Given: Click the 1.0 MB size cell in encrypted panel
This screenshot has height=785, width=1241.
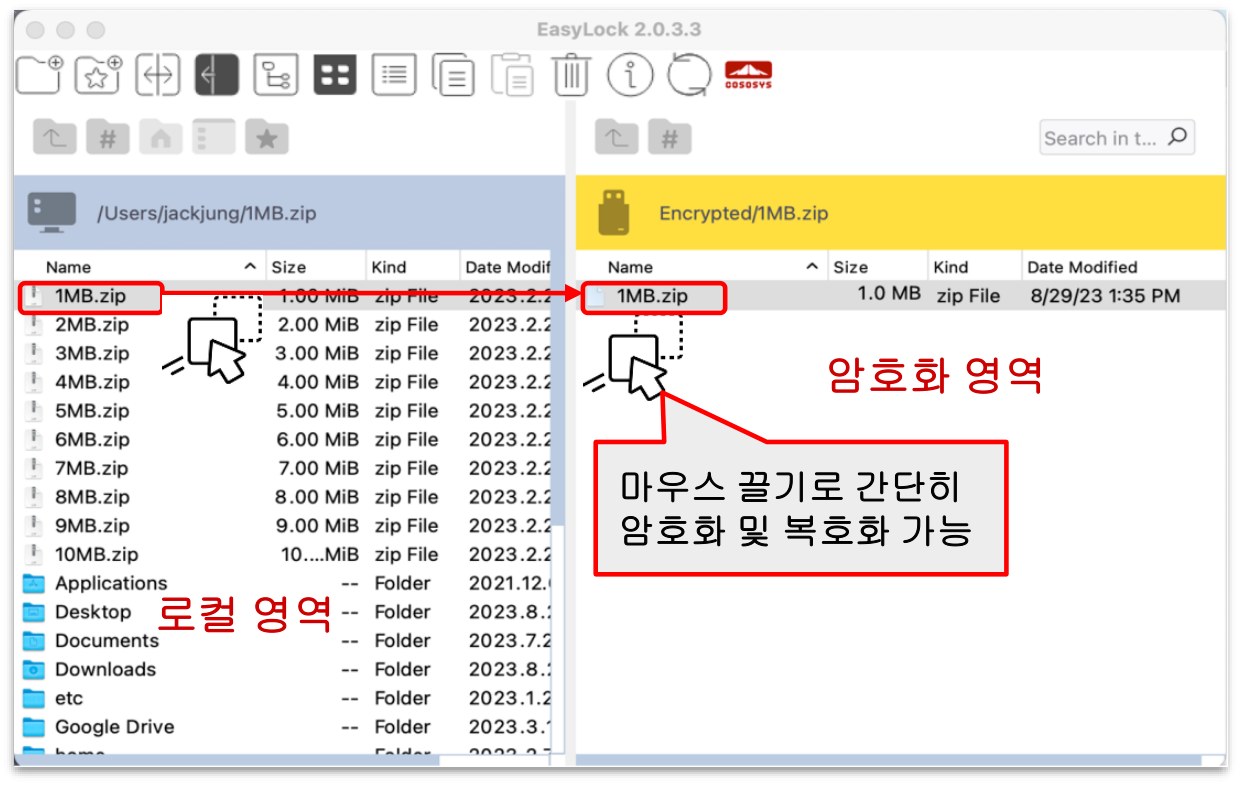Looking at the screenshot, I should click(x=889, y=295).
